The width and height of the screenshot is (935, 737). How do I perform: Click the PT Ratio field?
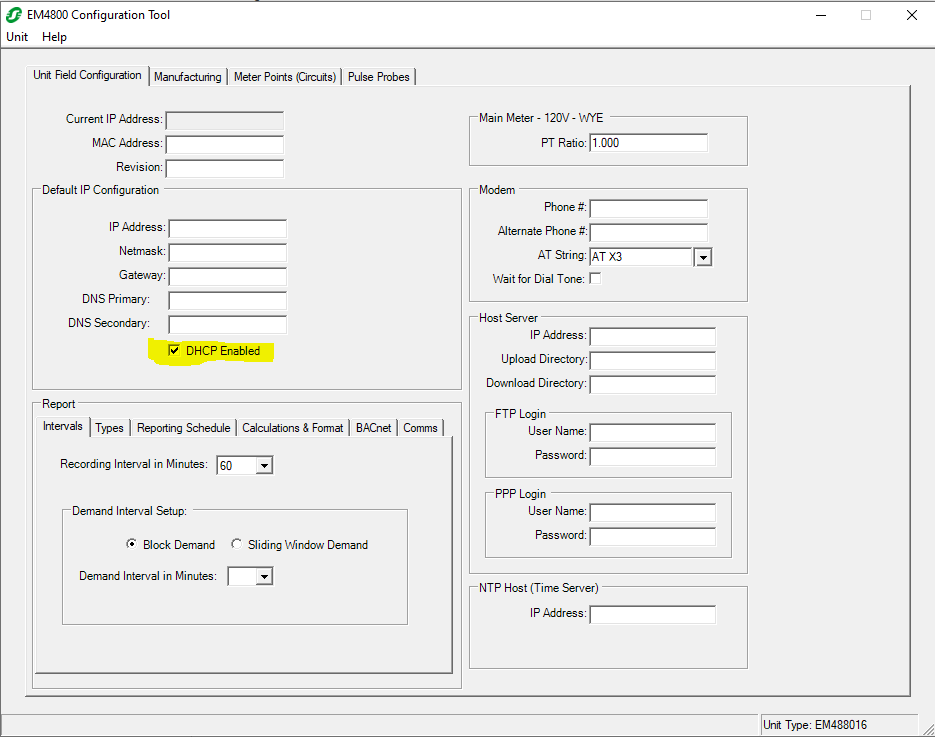648,143
